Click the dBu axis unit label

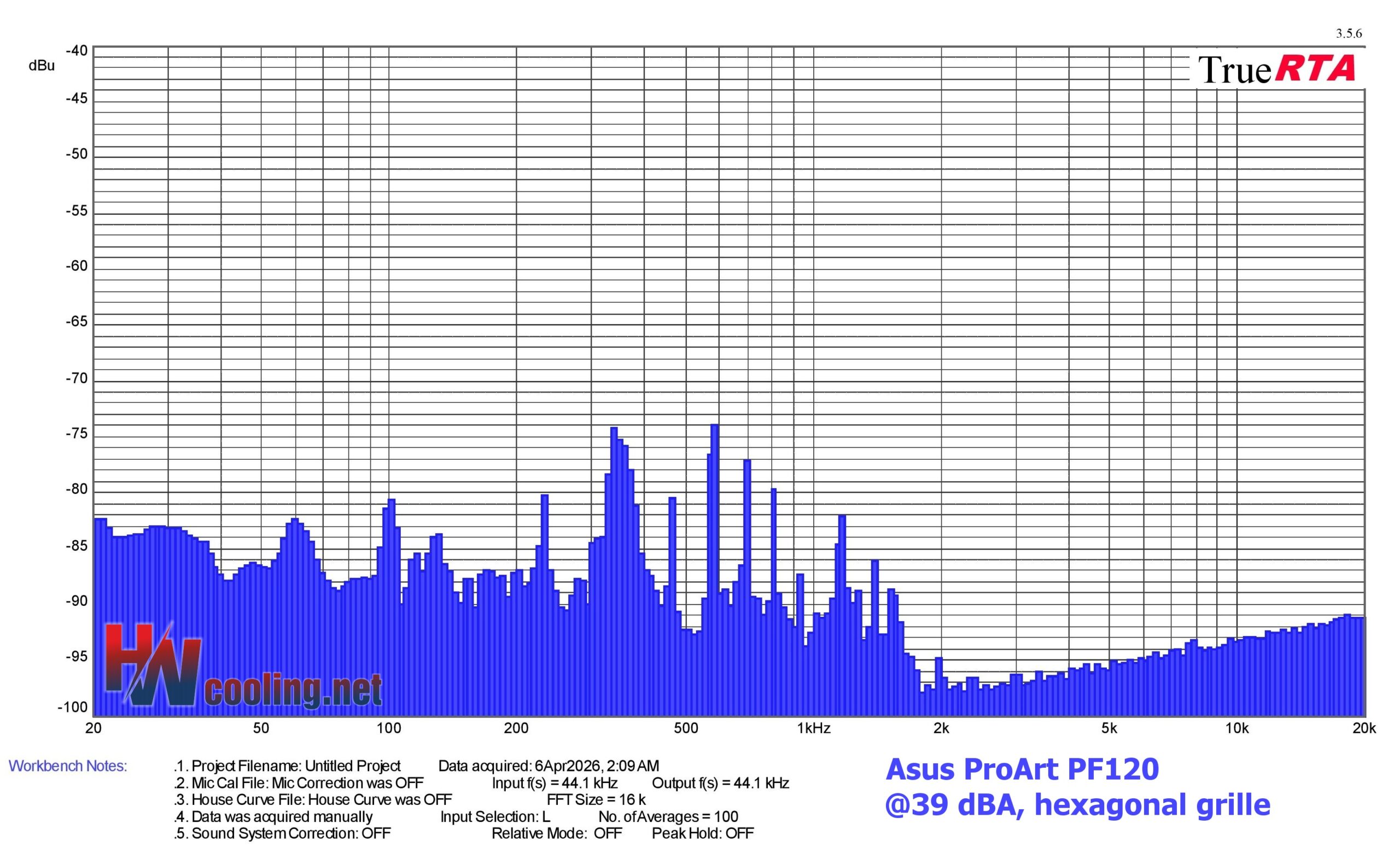point(42,66)
